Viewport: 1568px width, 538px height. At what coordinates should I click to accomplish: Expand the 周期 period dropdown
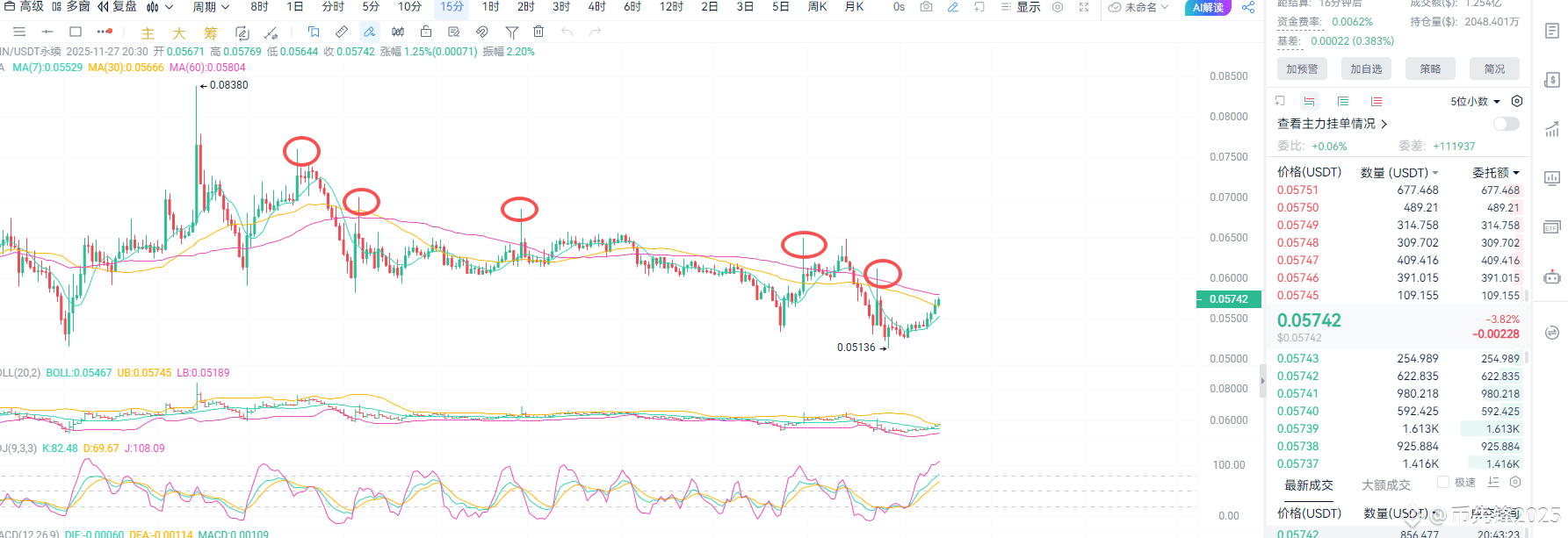211,7
